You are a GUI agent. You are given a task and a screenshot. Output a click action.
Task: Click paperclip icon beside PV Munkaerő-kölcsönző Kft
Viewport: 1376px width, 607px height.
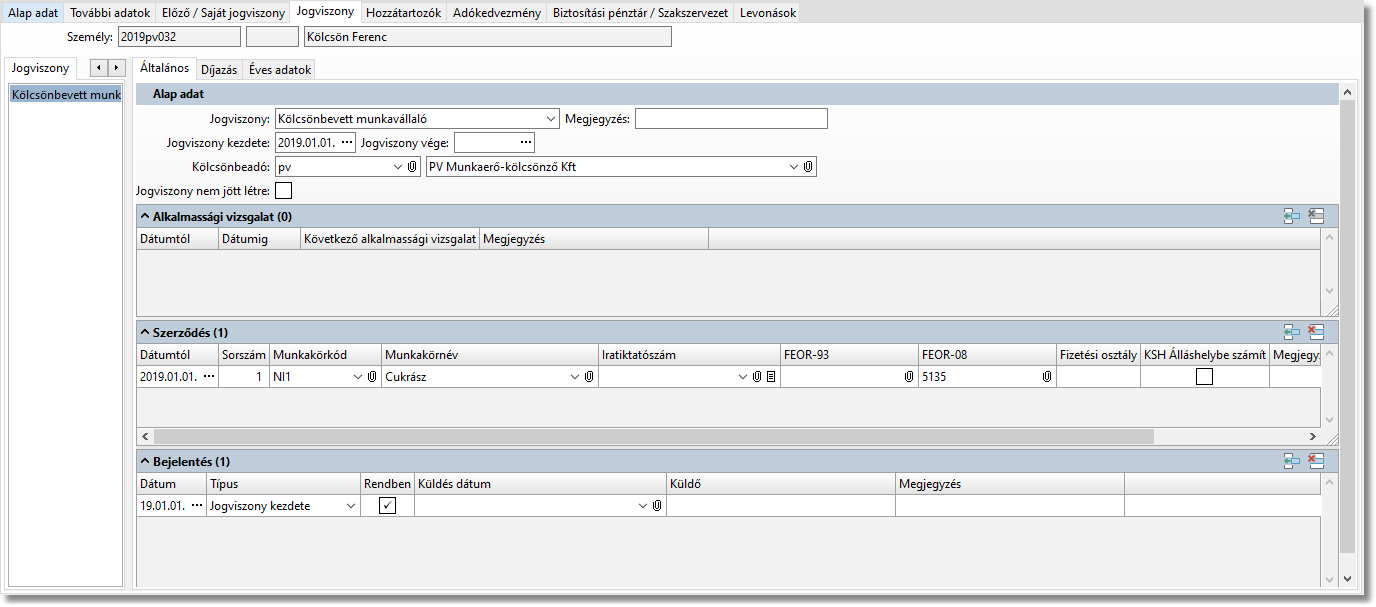(x=808, y=167)
